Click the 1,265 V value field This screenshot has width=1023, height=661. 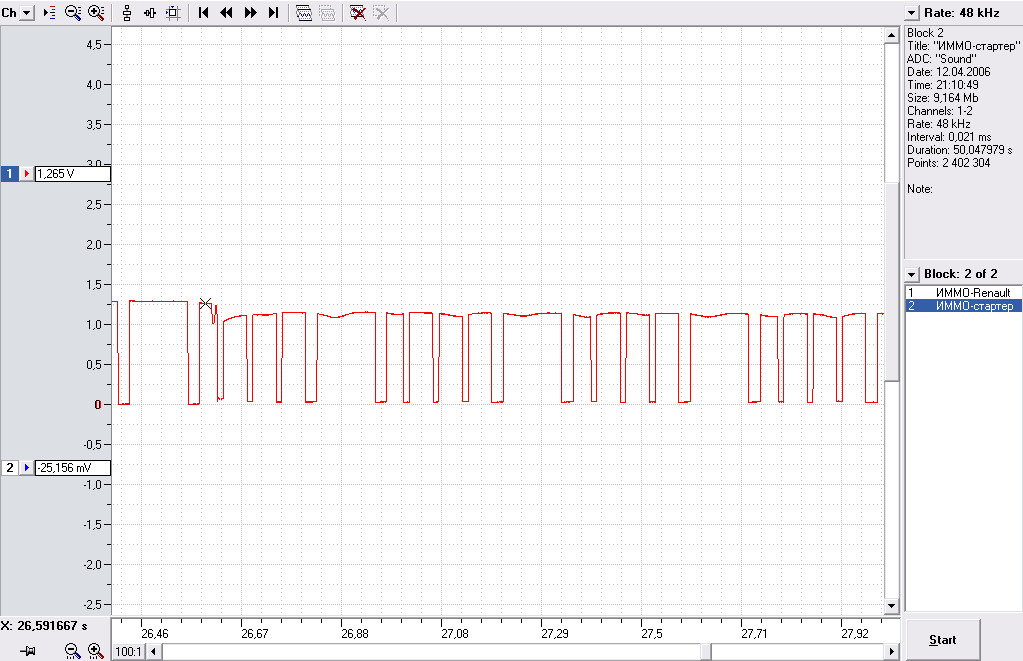tap(72, 174)
